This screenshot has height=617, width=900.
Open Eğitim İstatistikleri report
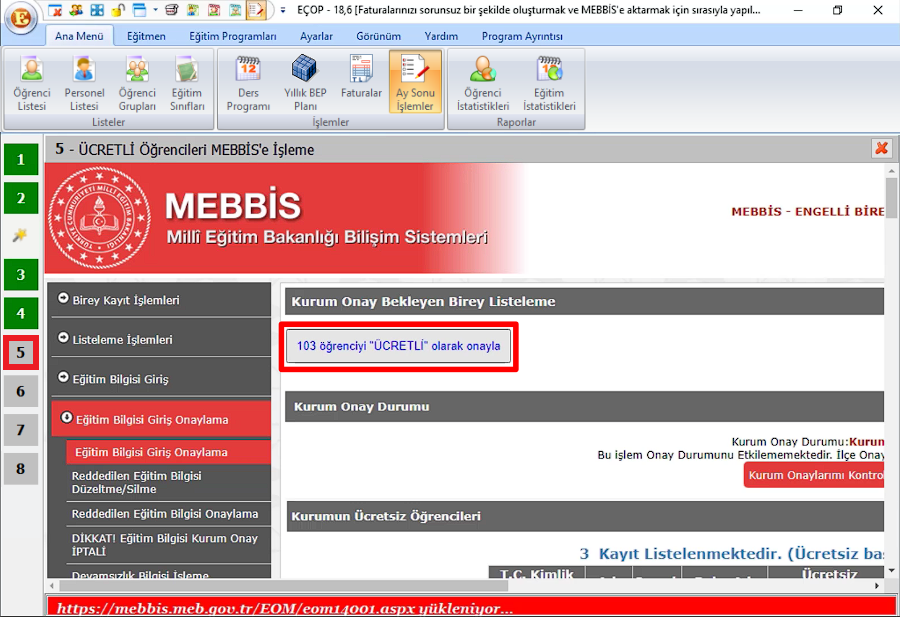549,83
